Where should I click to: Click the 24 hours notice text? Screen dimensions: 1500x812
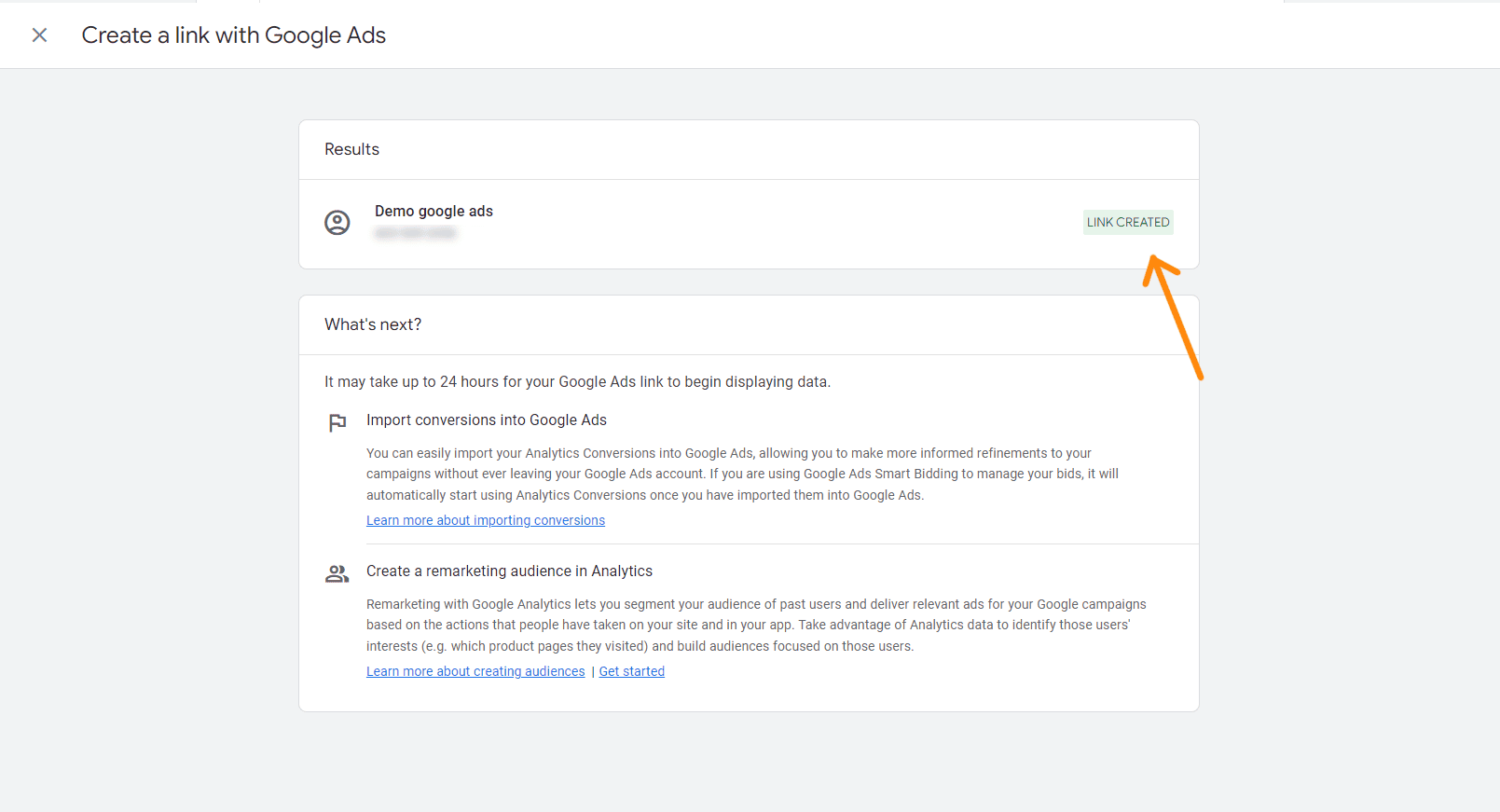pyautogui.click(x=577, y=382)
